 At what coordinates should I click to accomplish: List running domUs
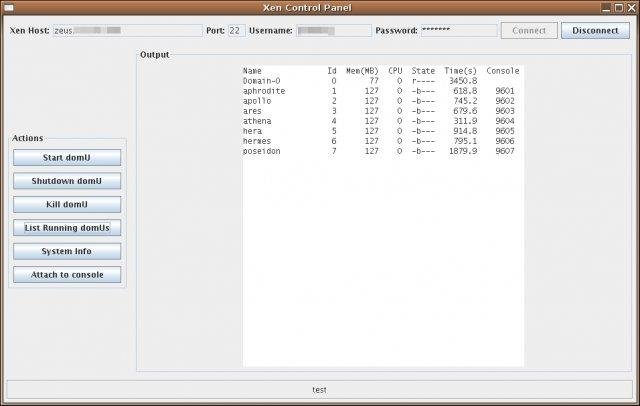coord(67,228)
